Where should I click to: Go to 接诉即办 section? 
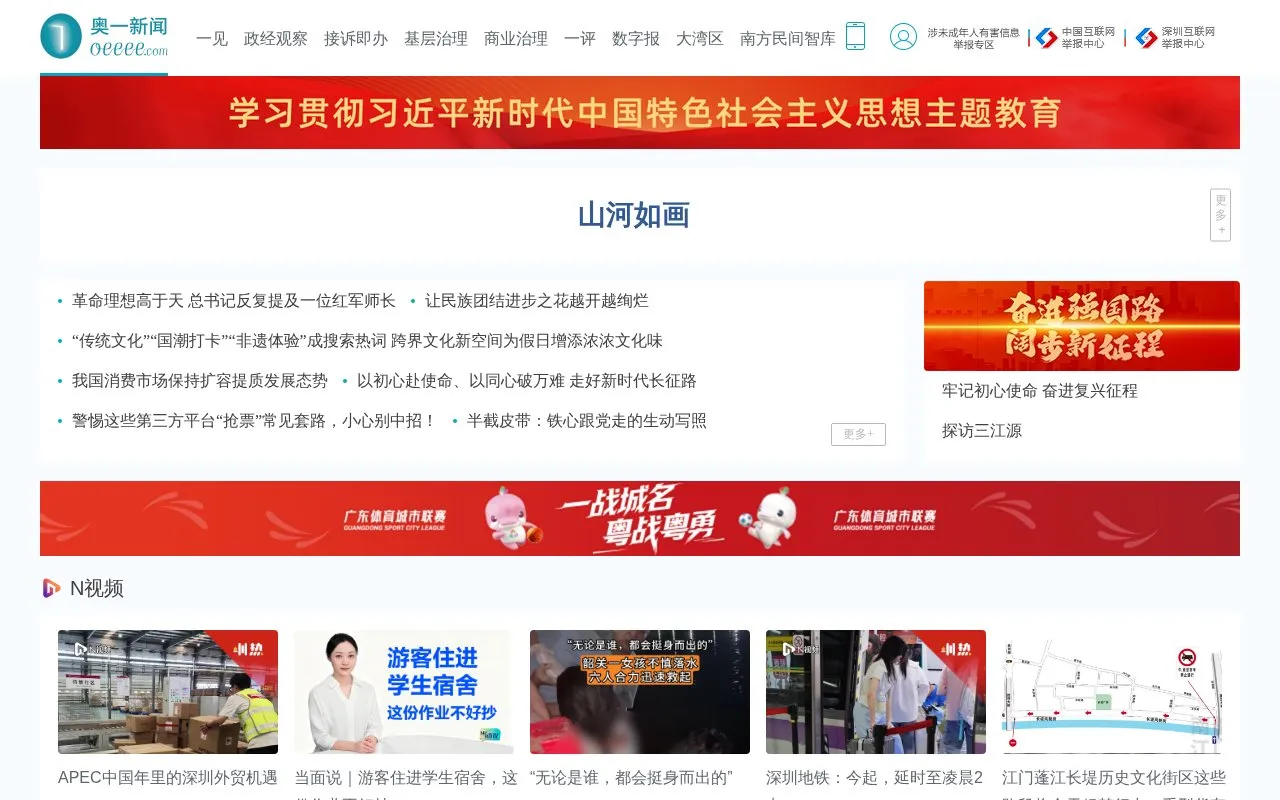point(356,38)
